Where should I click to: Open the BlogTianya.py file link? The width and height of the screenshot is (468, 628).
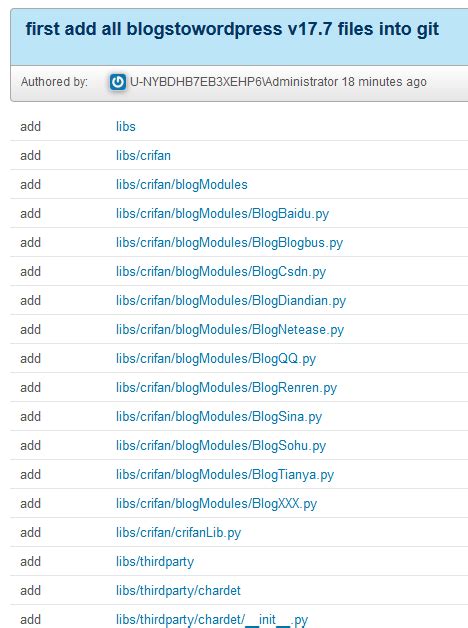coord(225,475)
